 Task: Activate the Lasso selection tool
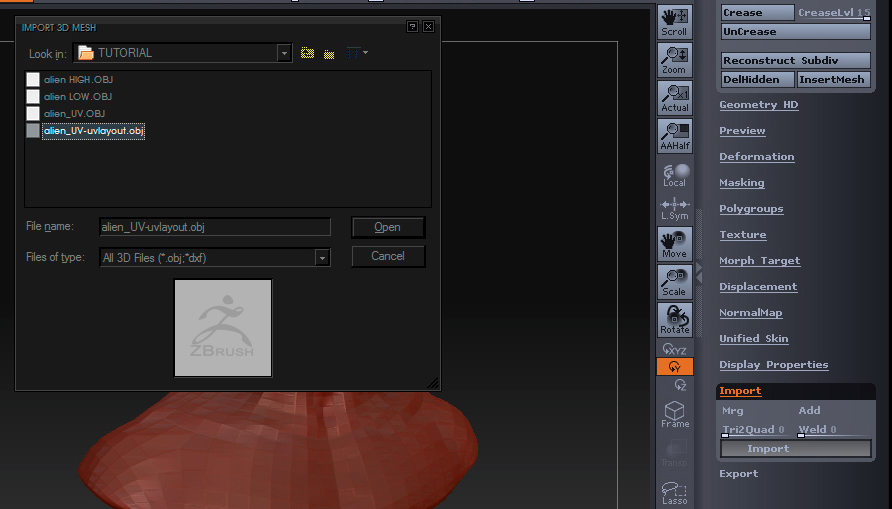[675, 493]
